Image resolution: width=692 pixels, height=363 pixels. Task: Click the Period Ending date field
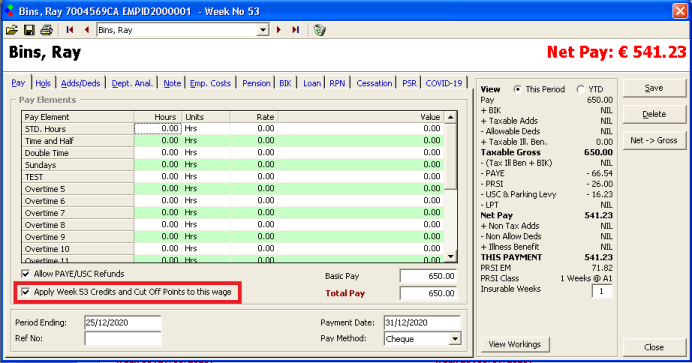(x=123, y=322)
